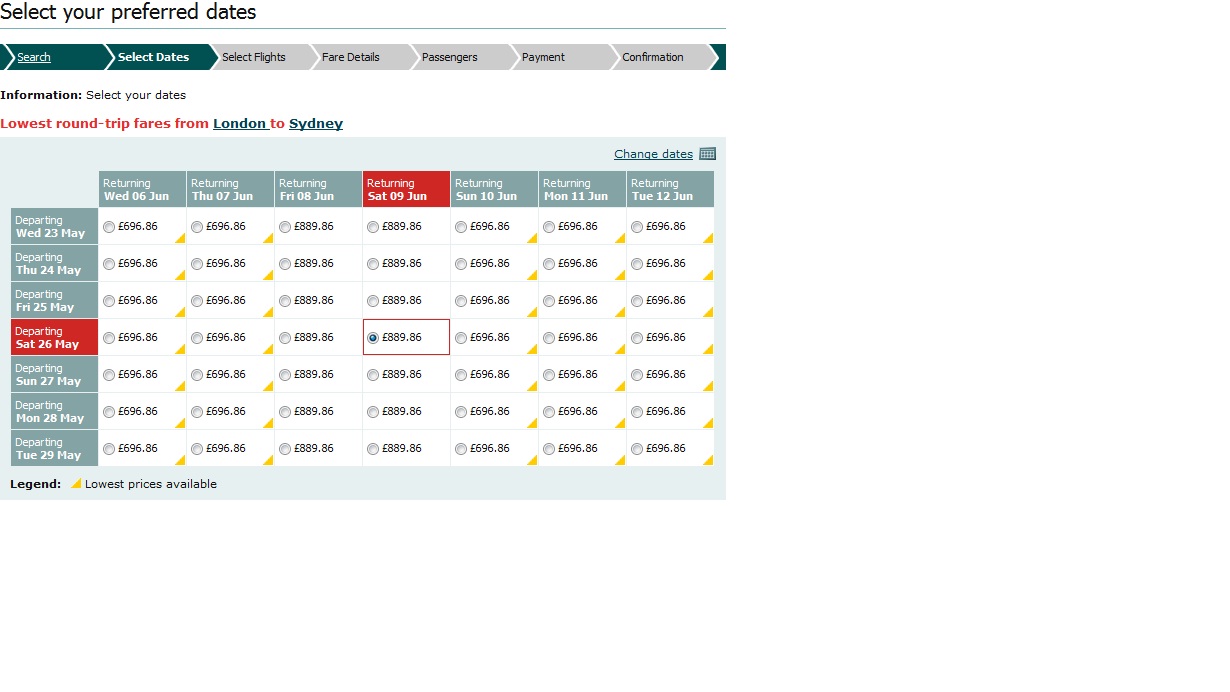The width and height of the screenshot is (1230, 692).
Task: Click yellow corner marker for Sat 26 May/Sun 10 Jun
Action: tap(533, 349)
